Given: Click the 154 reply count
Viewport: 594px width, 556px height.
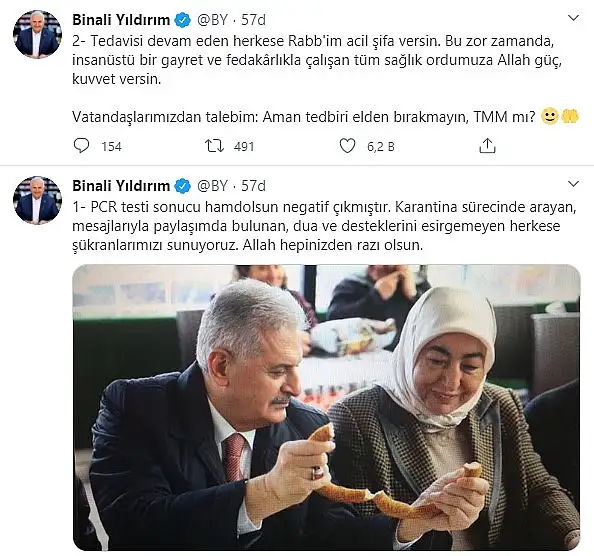Looking at the screenshot, I should (111, 147).
